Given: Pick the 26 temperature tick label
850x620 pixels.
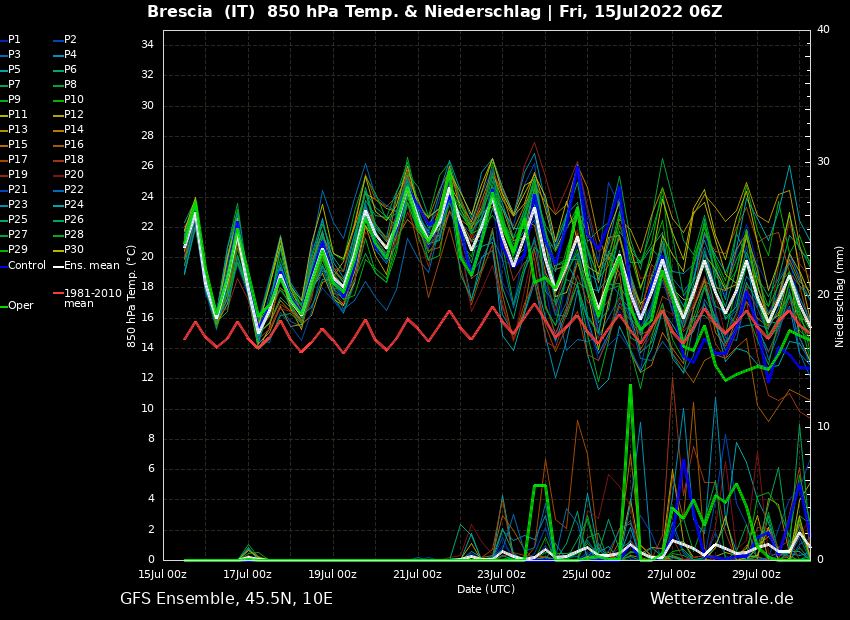Looking at the screenshot, I should tap(147, 166).
